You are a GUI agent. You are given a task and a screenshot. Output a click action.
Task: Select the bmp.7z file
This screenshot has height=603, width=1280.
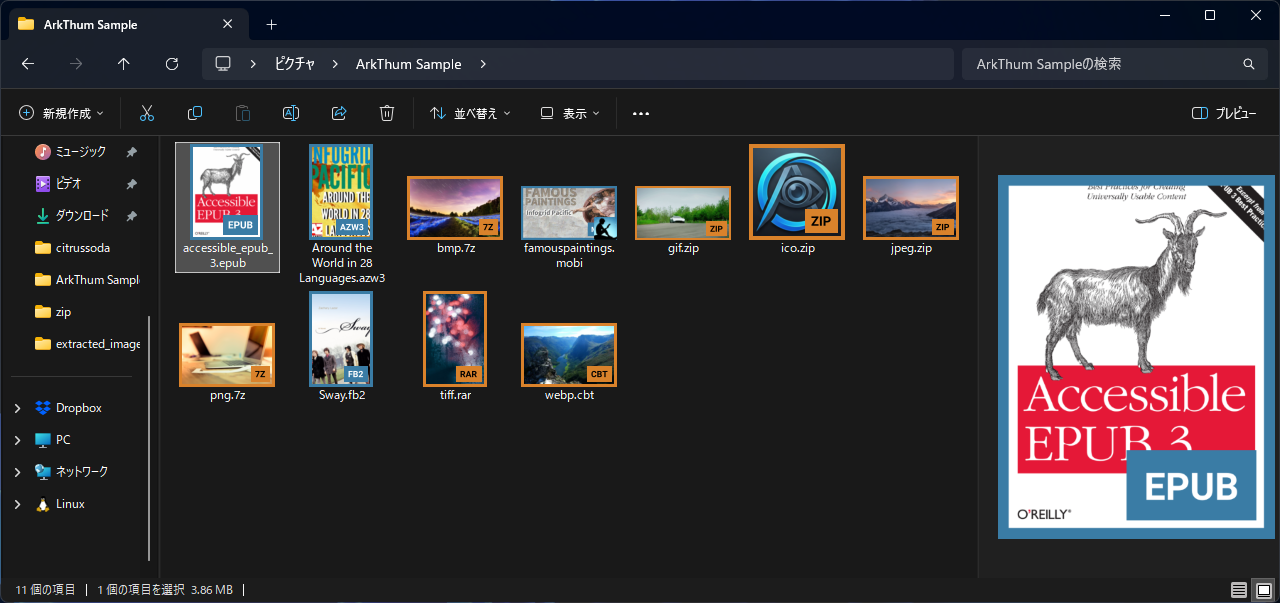click(455, 215)
